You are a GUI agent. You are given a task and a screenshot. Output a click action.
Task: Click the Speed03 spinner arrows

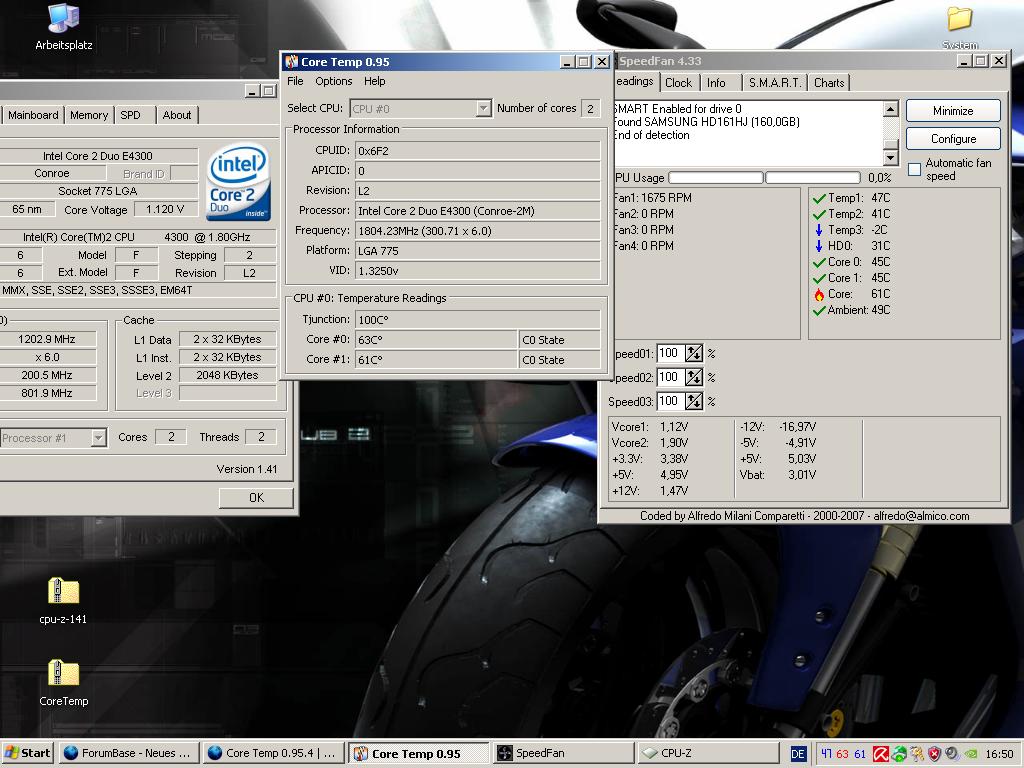coord(694,401)
